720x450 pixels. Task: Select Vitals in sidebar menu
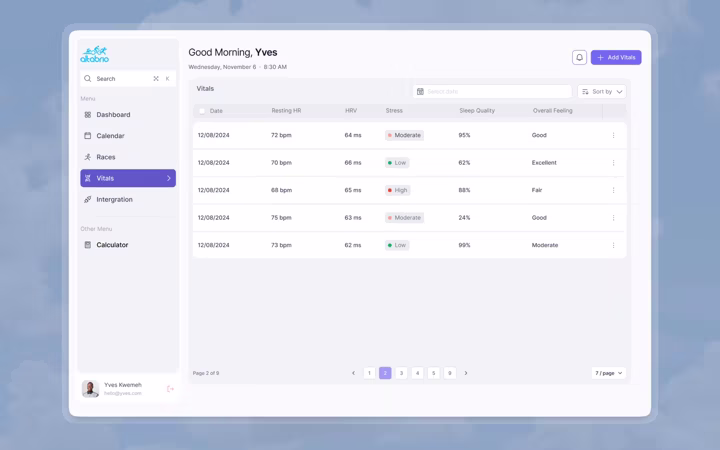pyautogui.click(x=128, y=178)
